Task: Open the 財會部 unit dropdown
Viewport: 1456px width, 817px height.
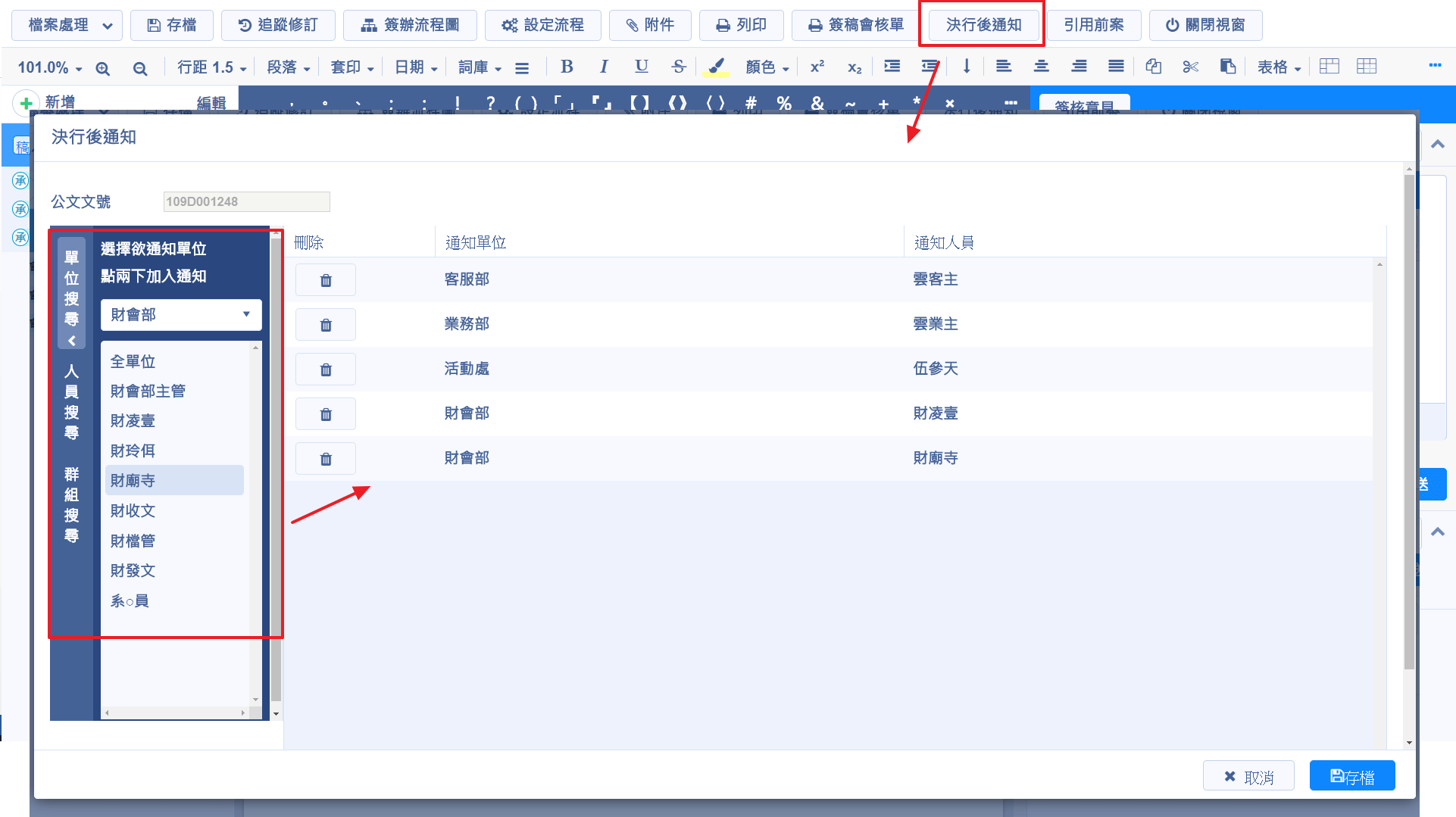Action: [x=181, y=315]
